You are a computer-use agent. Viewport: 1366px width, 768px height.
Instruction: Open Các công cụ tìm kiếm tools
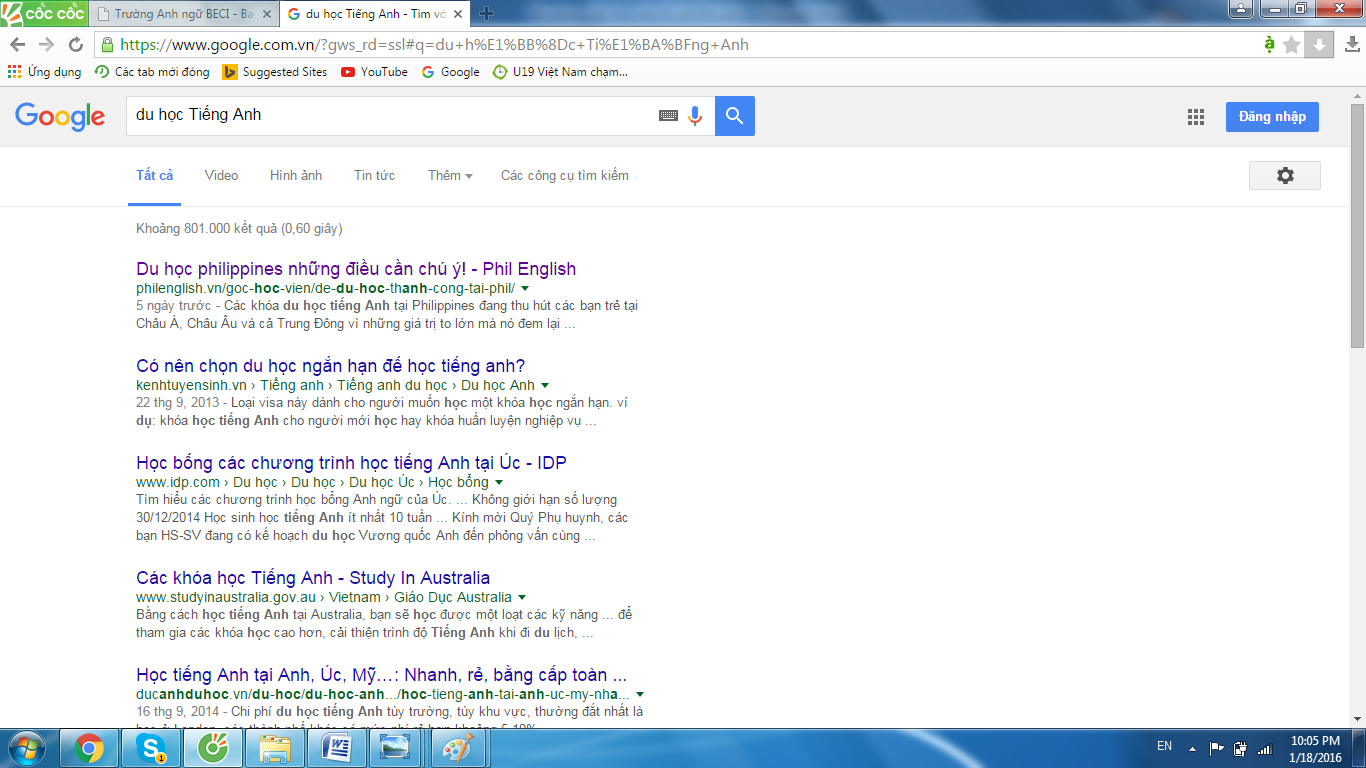(x=565, y=175)
